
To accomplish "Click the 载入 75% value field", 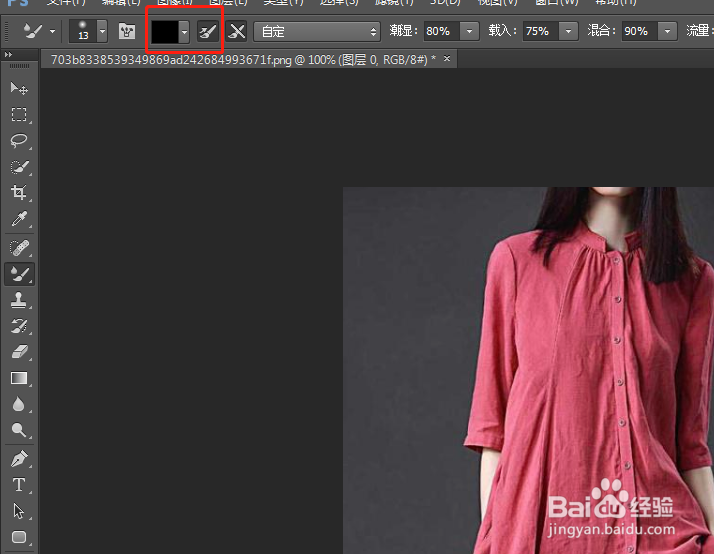I will [x=541, y=31].
